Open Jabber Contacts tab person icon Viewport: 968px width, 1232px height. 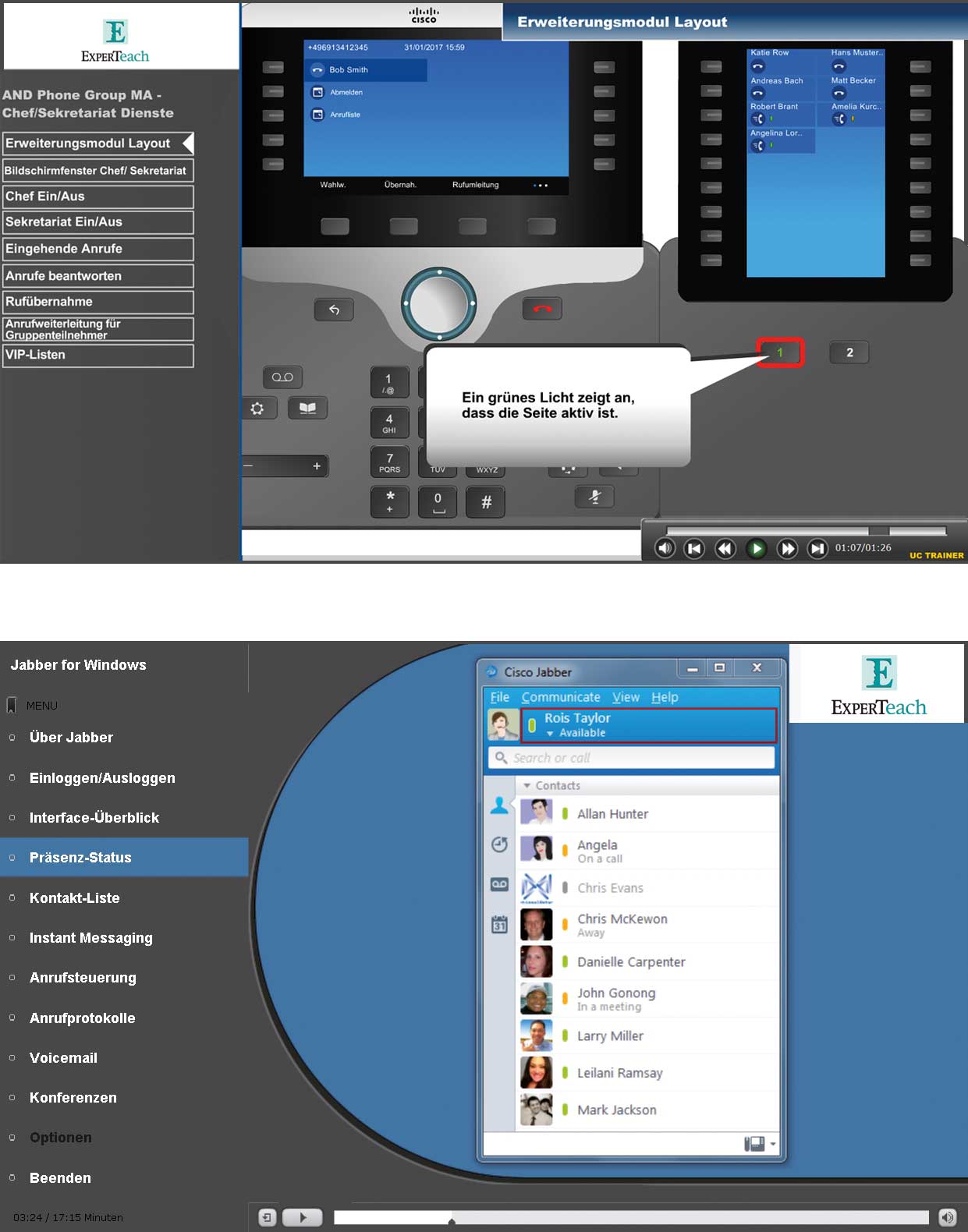(x=499, y=805)
